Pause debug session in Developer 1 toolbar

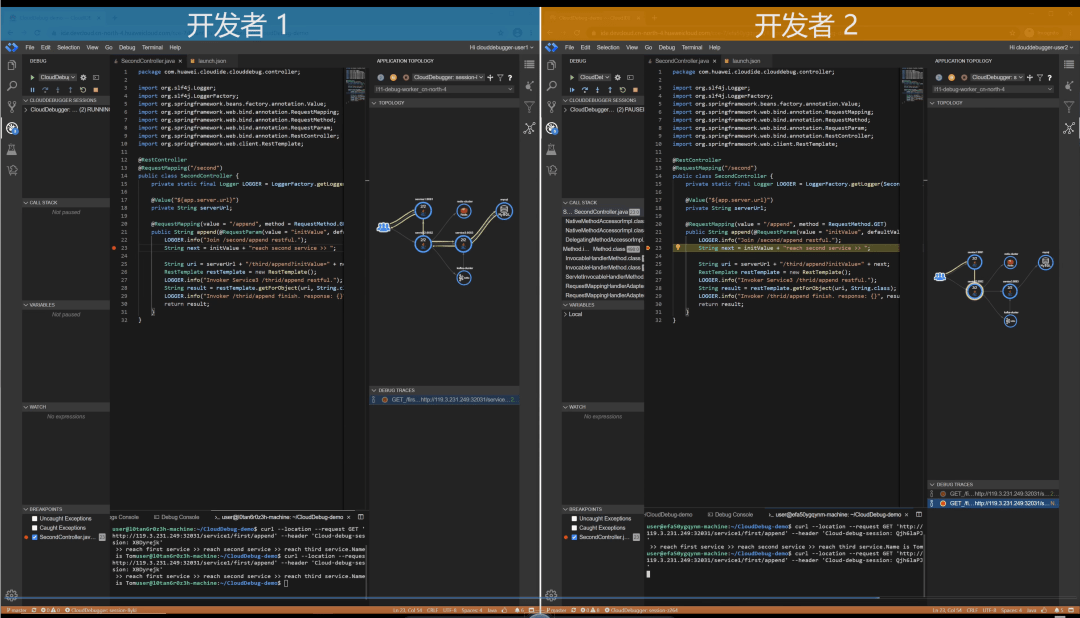(32, 90)
